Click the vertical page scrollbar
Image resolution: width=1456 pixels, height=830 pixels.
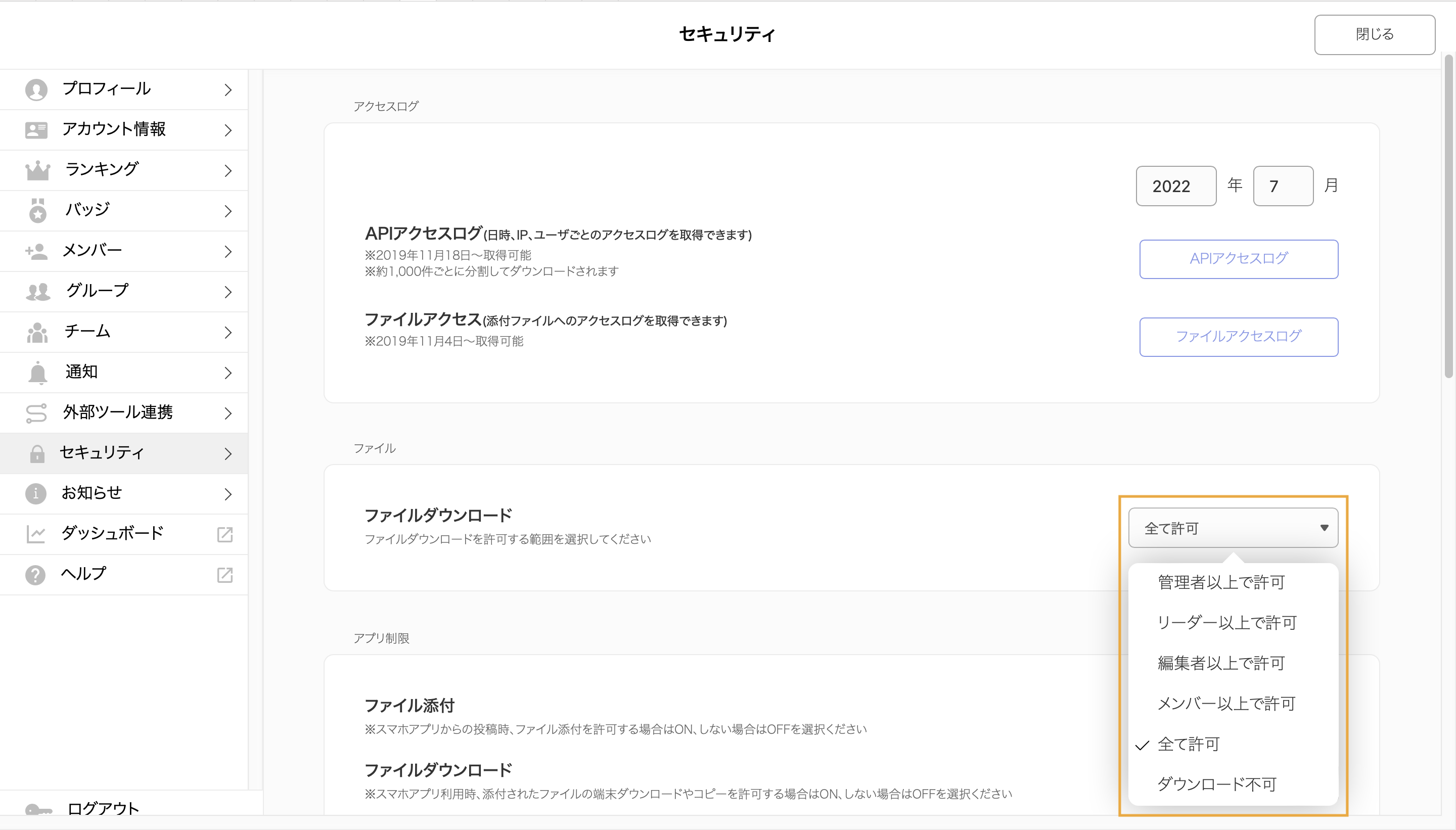1448,217
